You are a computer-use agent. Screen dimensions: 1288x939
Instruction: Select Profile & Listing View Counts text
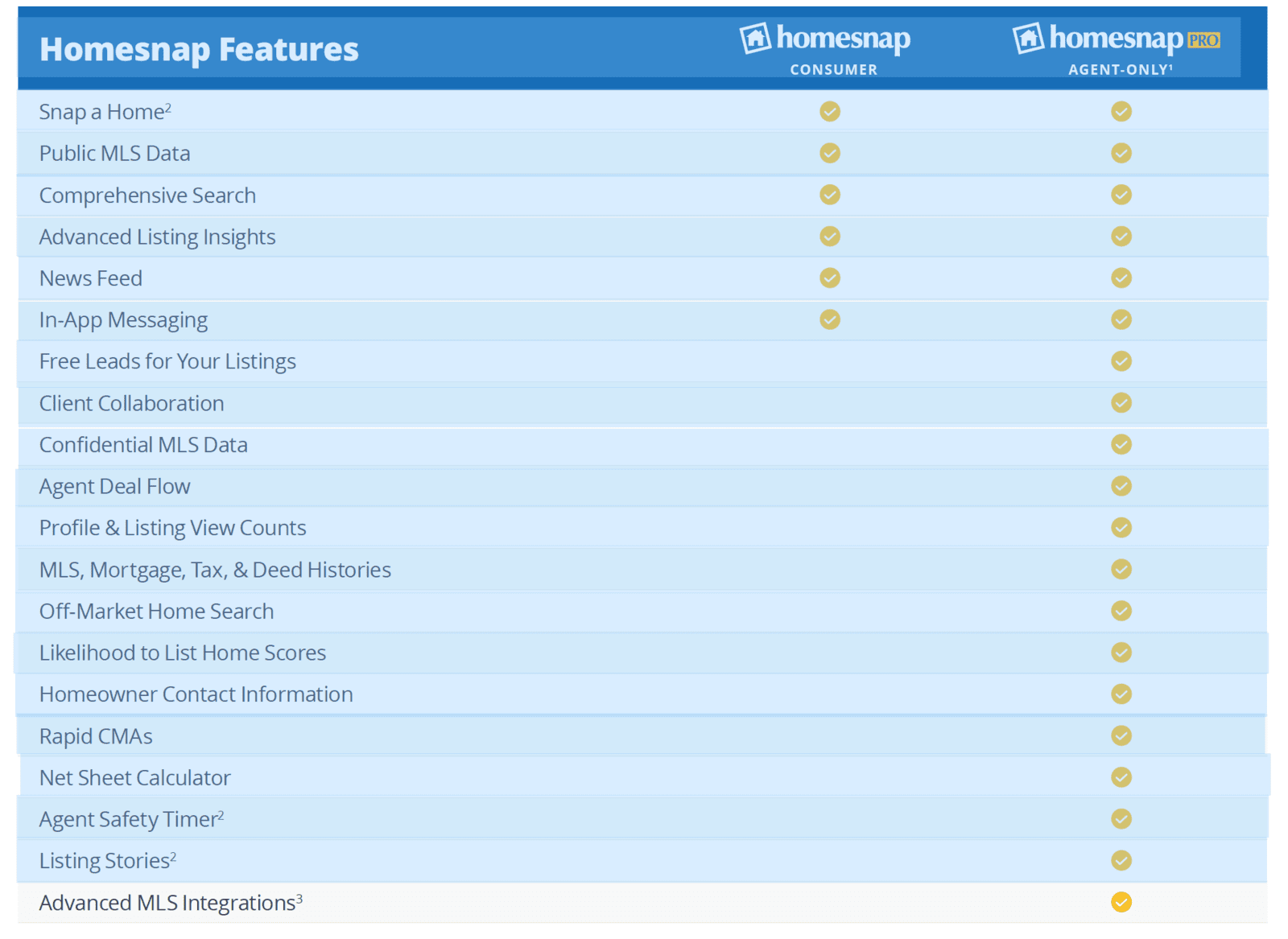[x=173, y=528]
